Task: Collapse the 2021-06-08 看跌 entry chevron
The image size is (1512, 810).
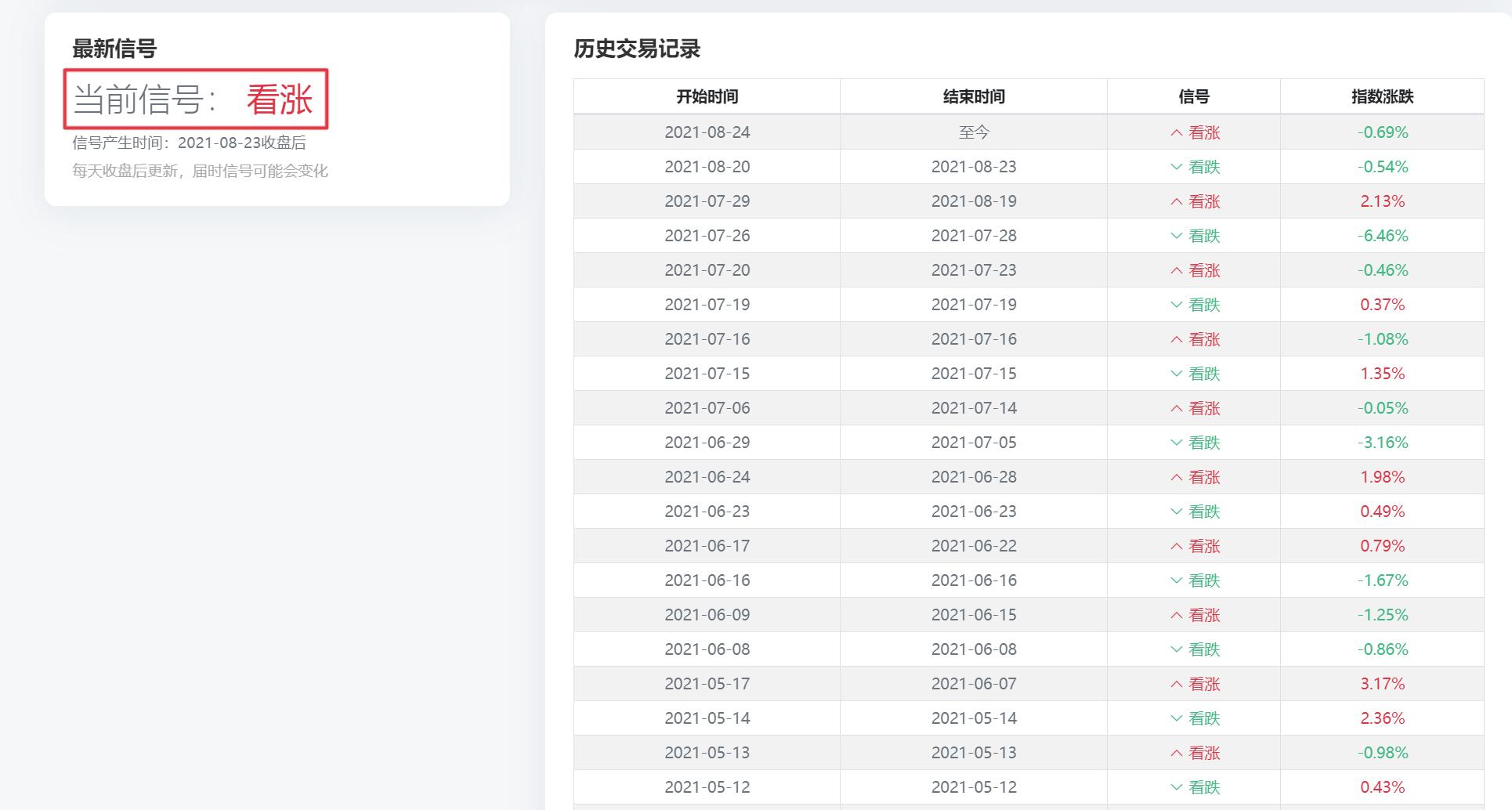Action: point(1174,649)
